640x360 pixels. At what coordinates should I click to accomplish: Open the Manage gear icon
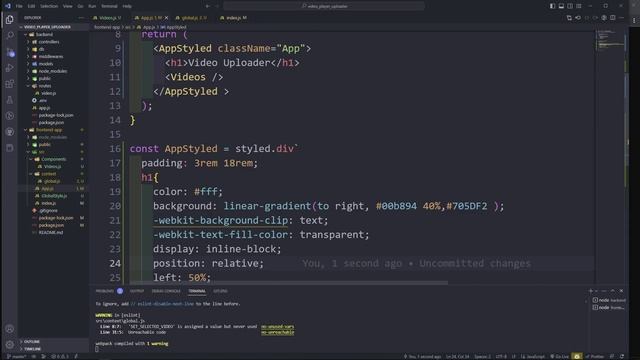coord(10,345)
